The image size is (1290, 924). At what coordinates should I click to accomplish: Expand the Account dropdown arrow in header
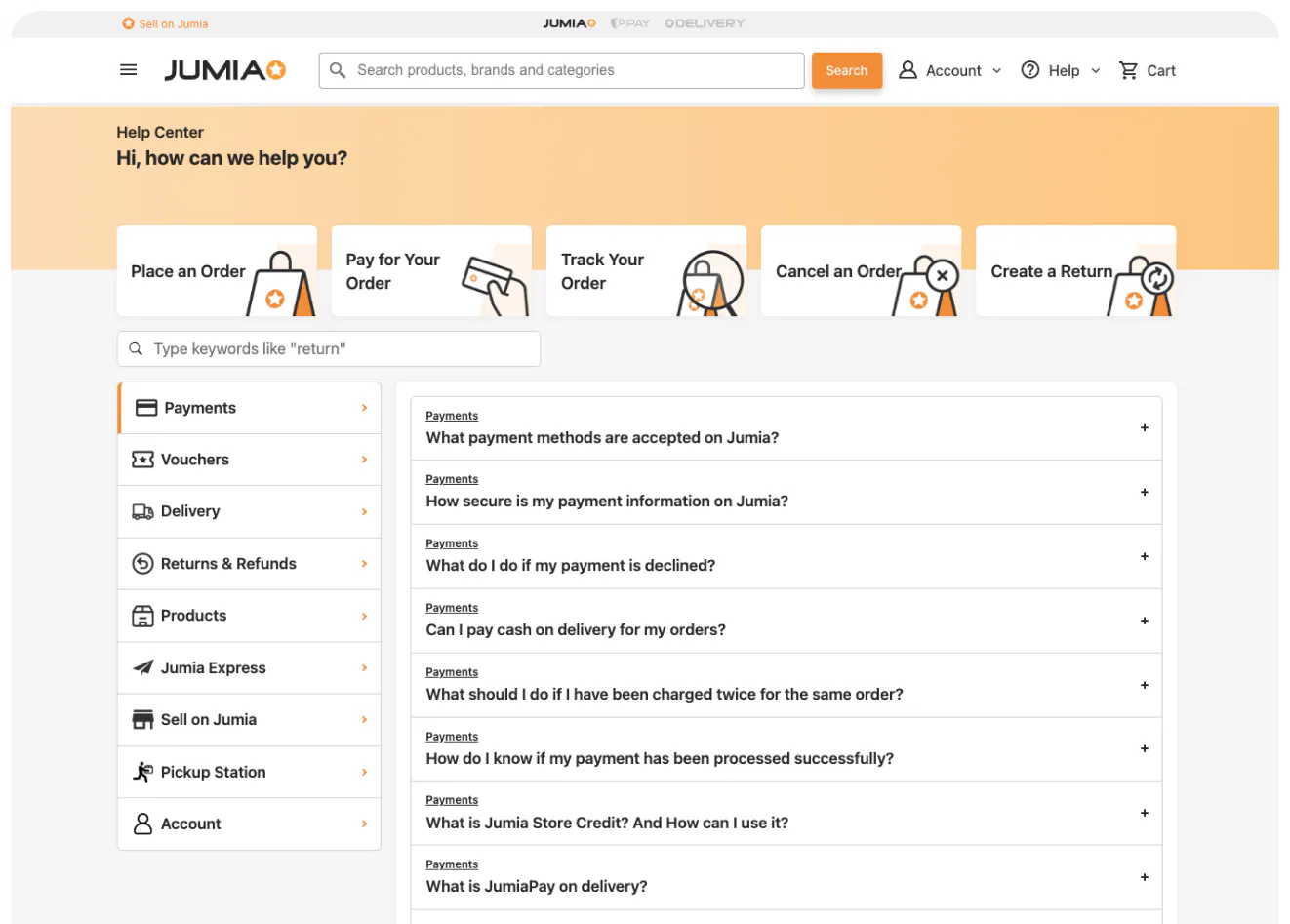pyautogui.click(x=996, y=71)
